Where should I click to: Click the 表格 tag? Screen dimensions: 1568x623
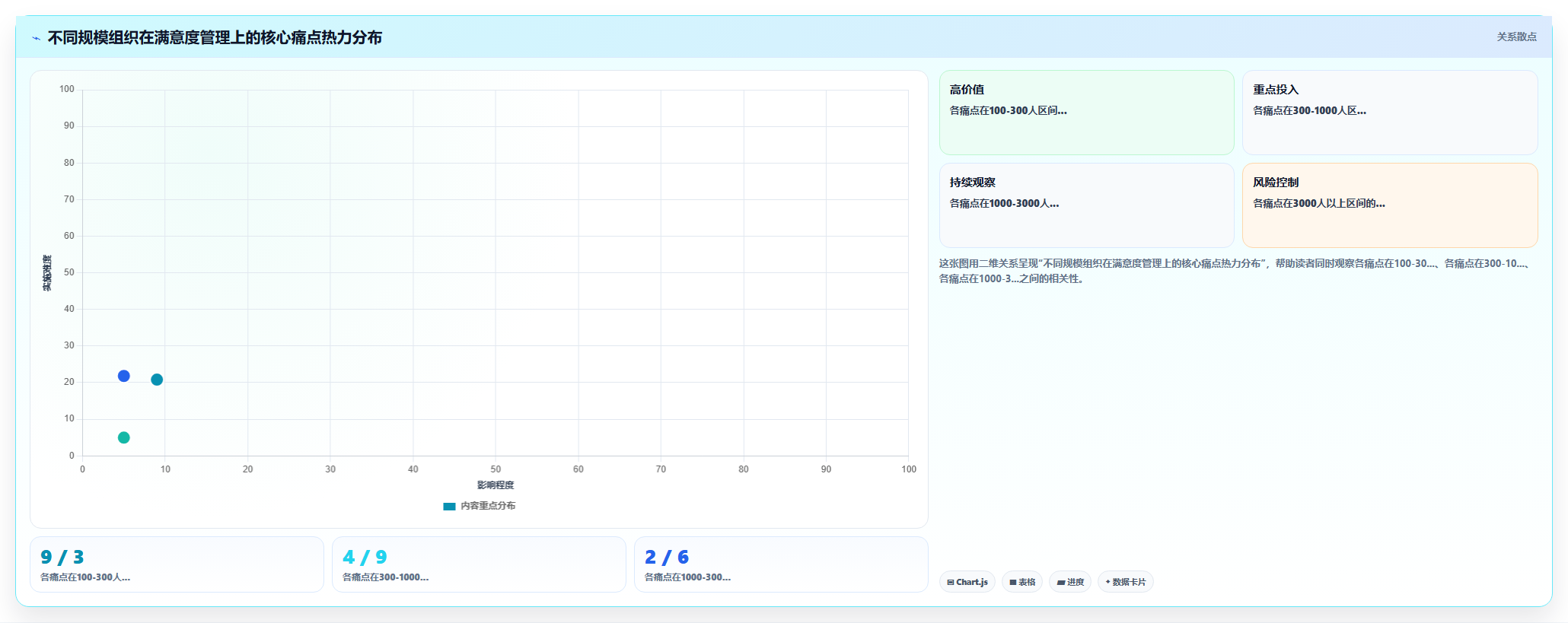(1022, 582)
